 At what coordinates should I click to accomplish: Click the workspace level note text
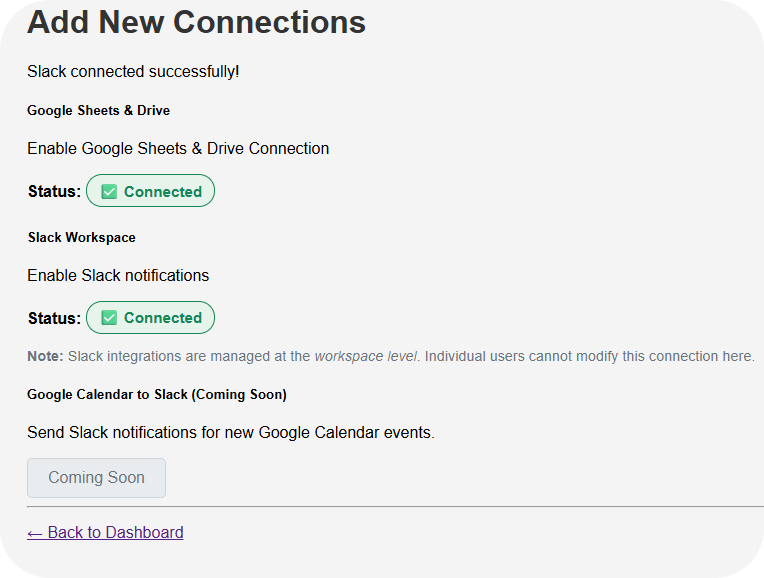391,356
